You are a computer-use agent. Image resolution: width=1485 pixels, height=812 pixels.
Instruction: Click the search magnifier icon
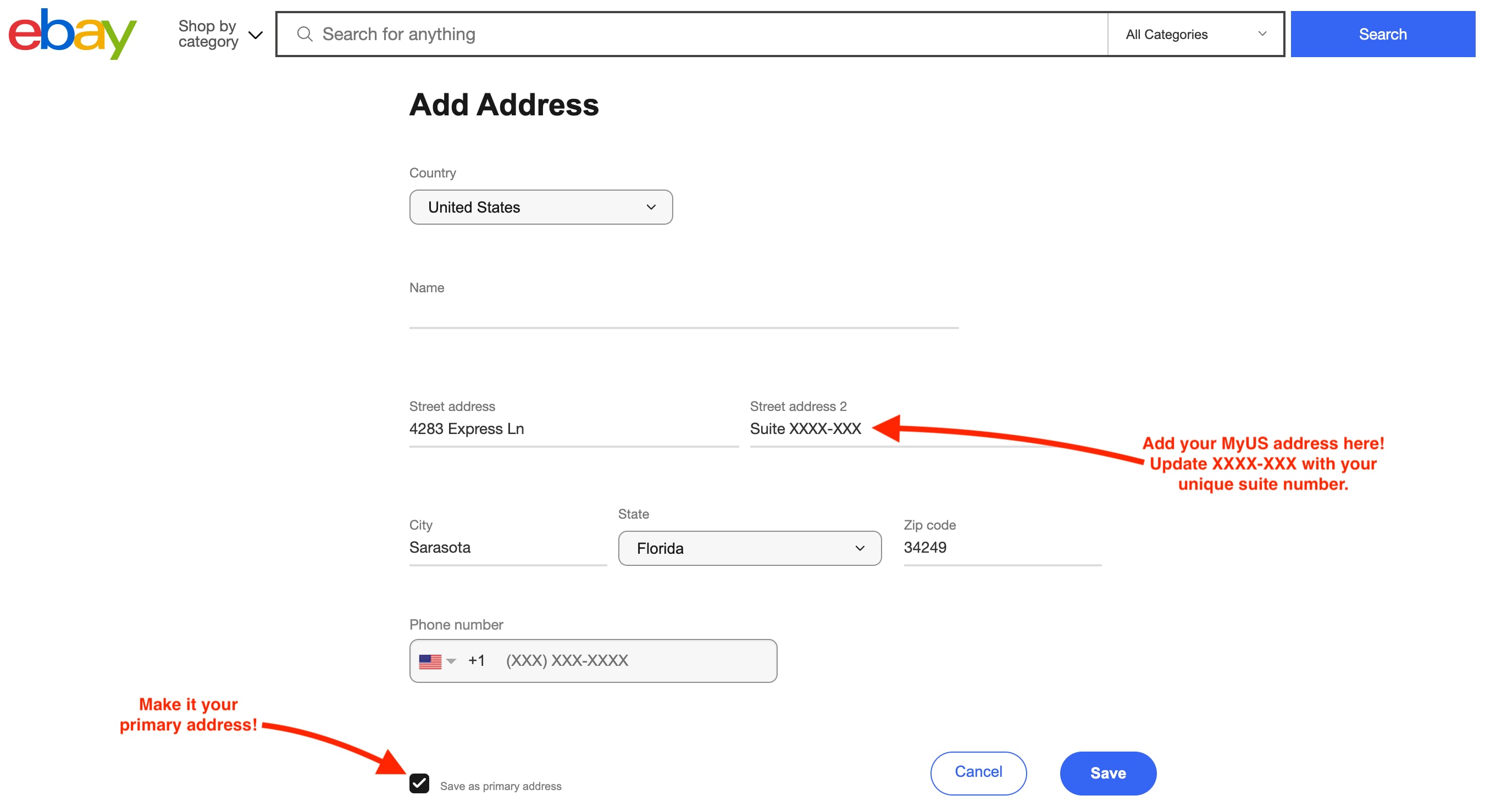click(x=304, y=34)
